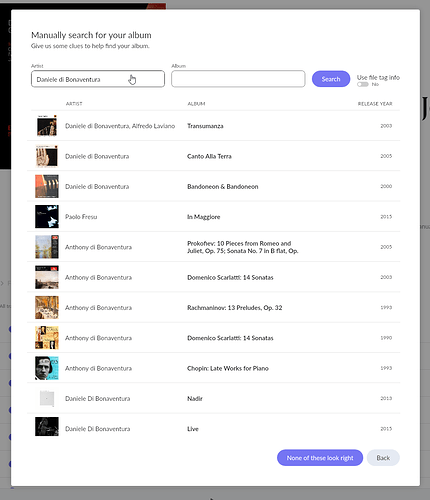Viewport: 430px width, 500px height.
Task: Click the Live album cover thumbnail
Action: coord(47,427)
